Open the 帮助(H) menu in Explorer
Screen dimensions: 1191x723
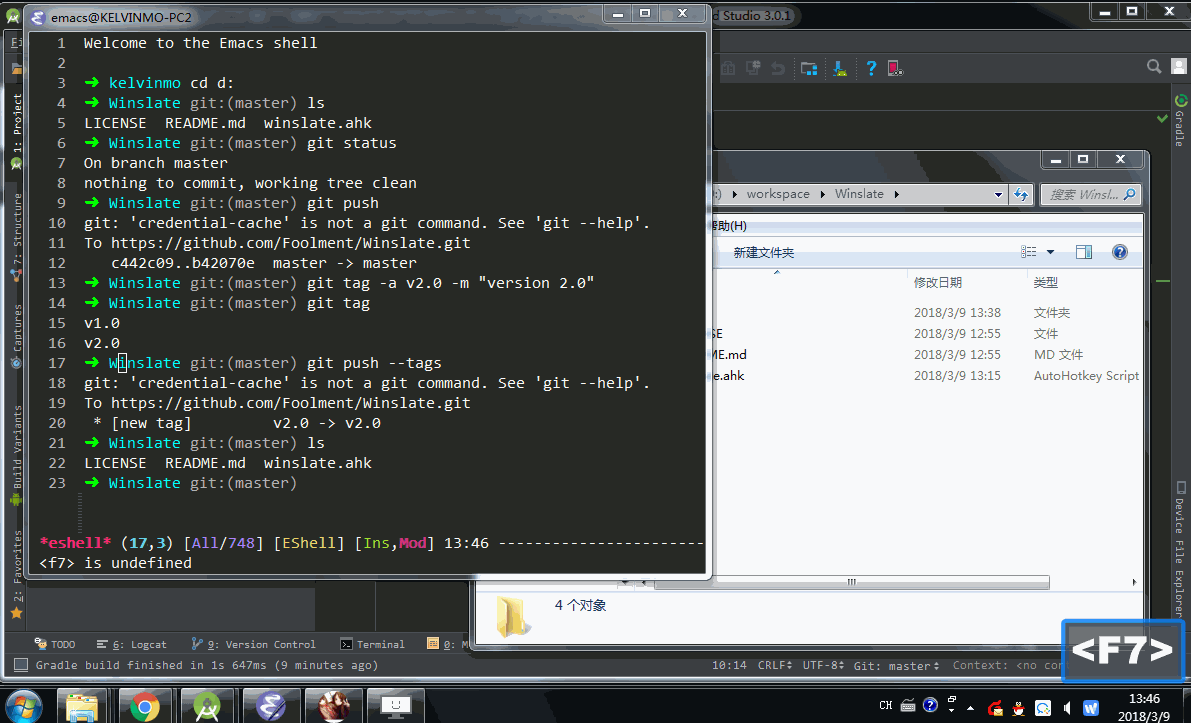(x=728, y=226)
